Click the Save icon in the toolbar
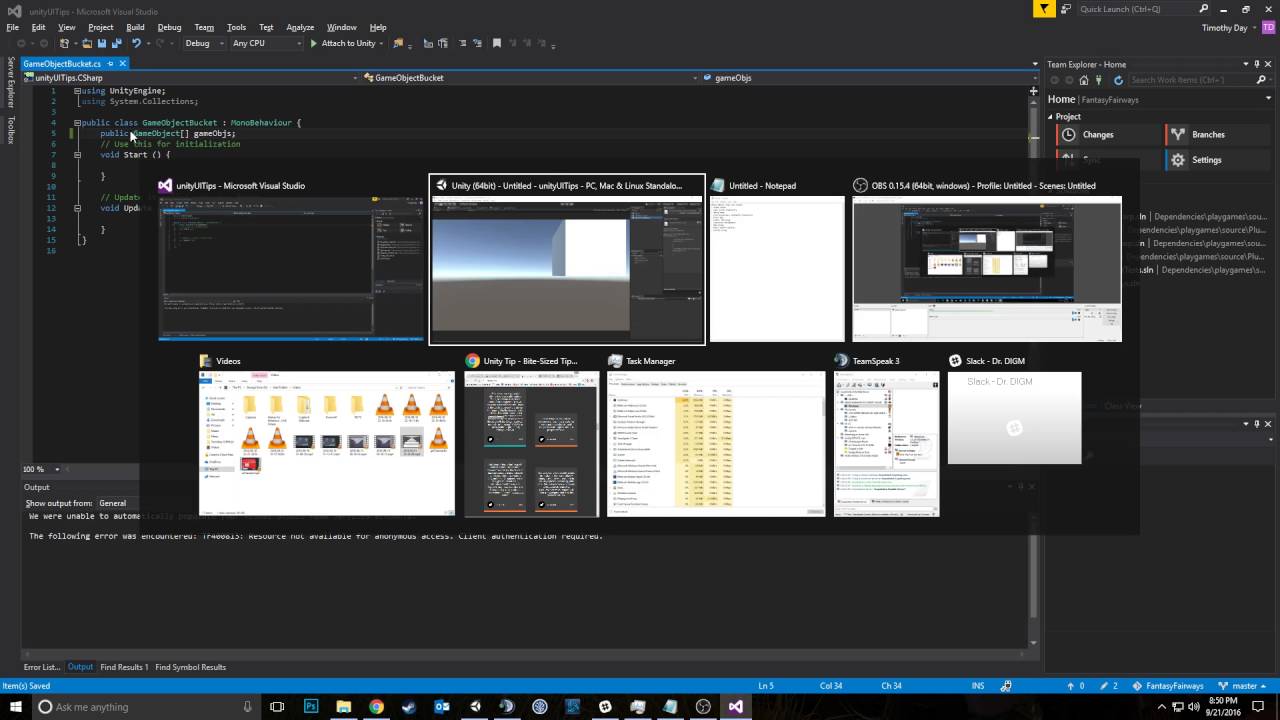 (x=102, y=44)
